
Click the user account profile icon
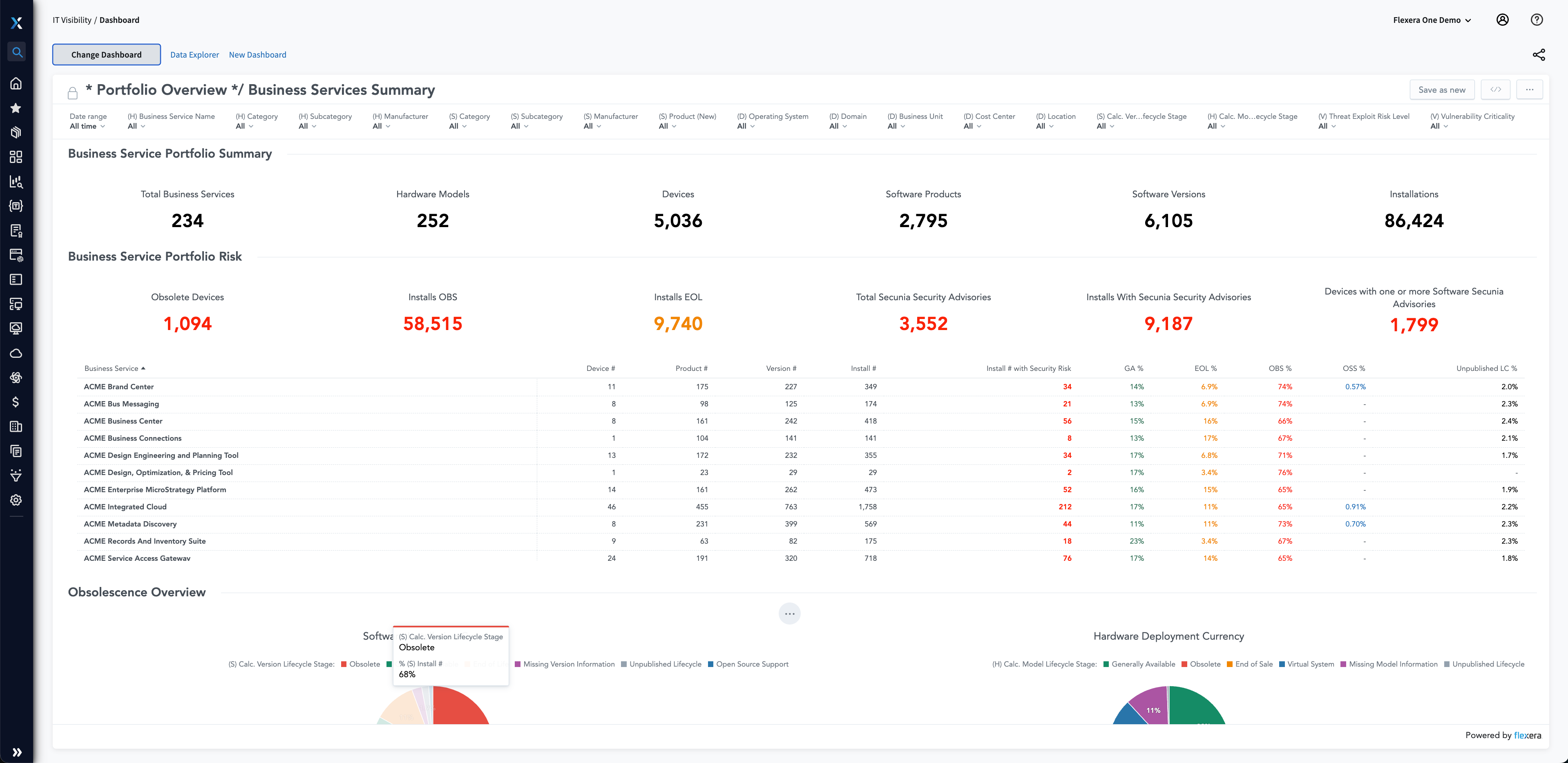coord(1502,20)
